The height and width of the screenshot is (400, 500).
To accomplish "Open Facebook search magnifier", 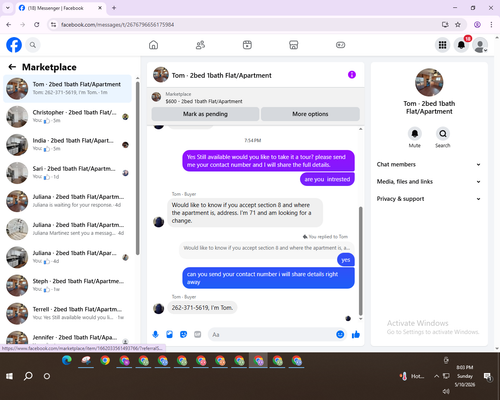I will pos(33,45).
